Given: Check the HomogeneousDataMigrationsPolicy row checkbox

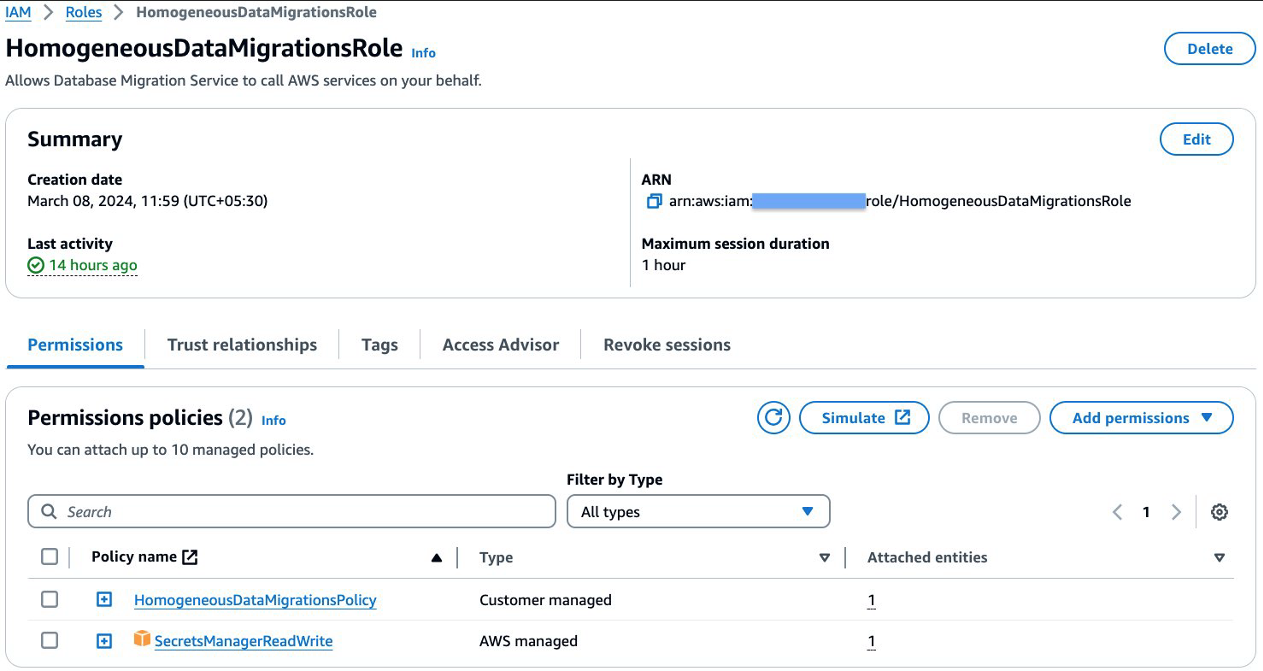Looking at the screenshot, I should point(49,600).
